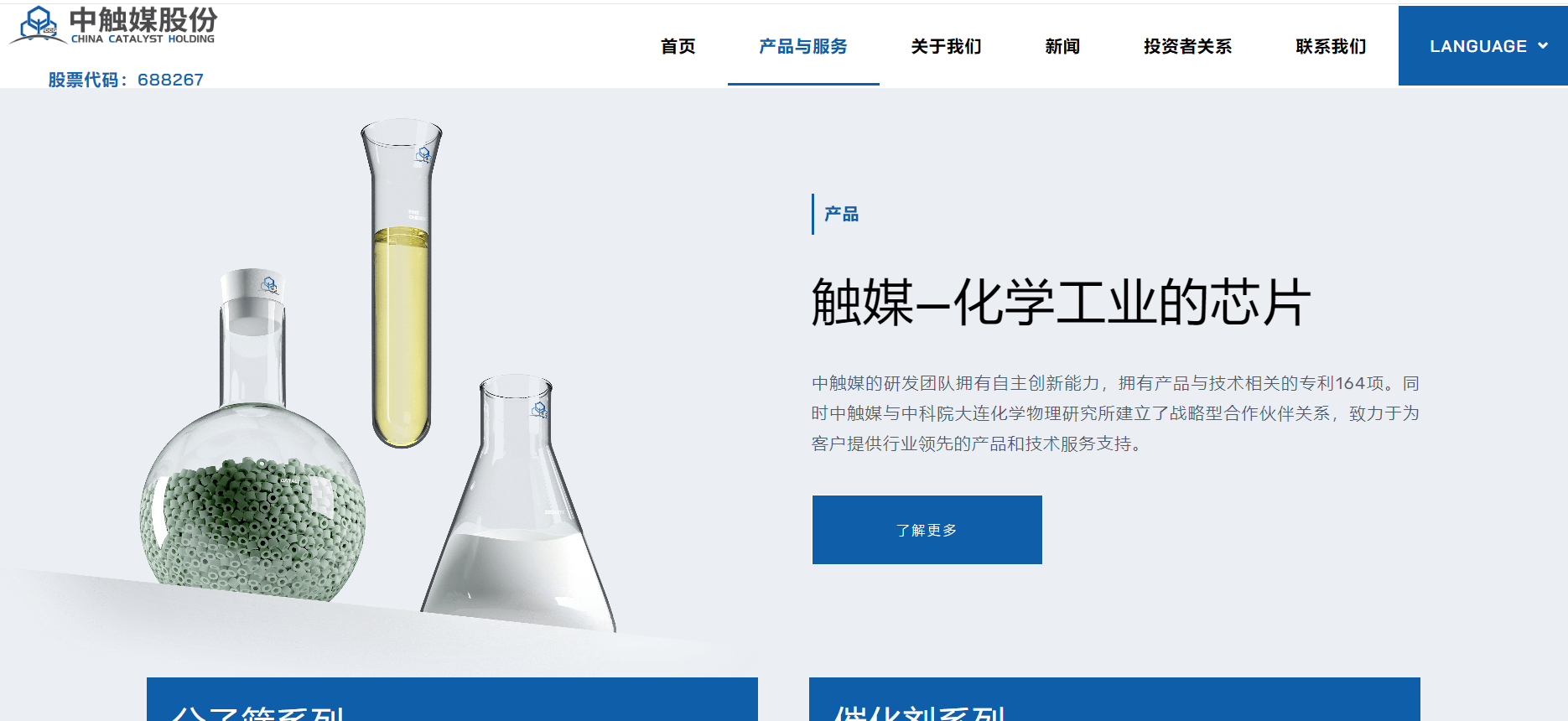
Task: Go to the 联系我们 page
Action: [1331, 46]
